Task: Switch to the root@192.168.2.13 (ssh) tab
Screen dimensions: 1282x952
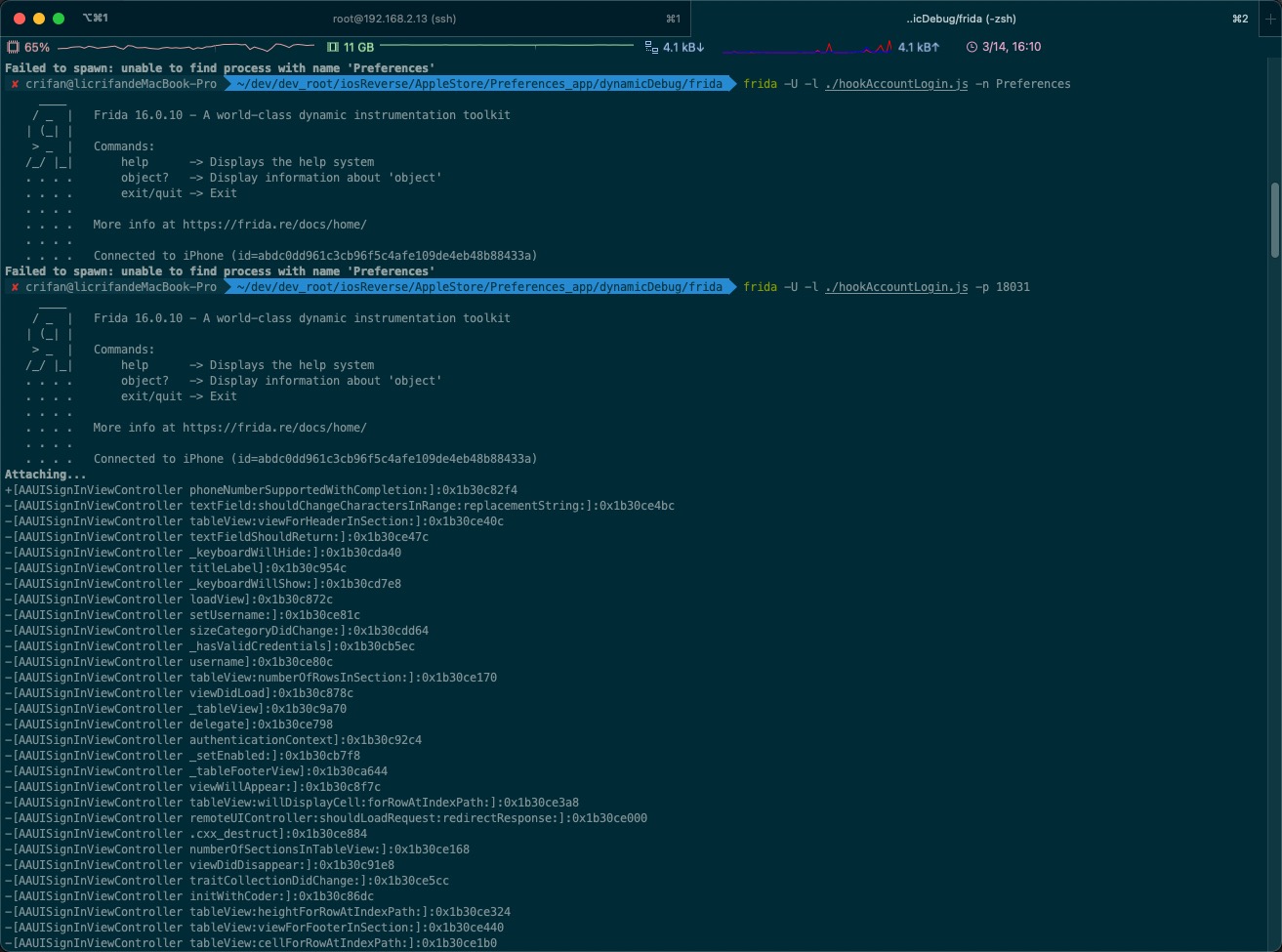Action: [394, 19]
